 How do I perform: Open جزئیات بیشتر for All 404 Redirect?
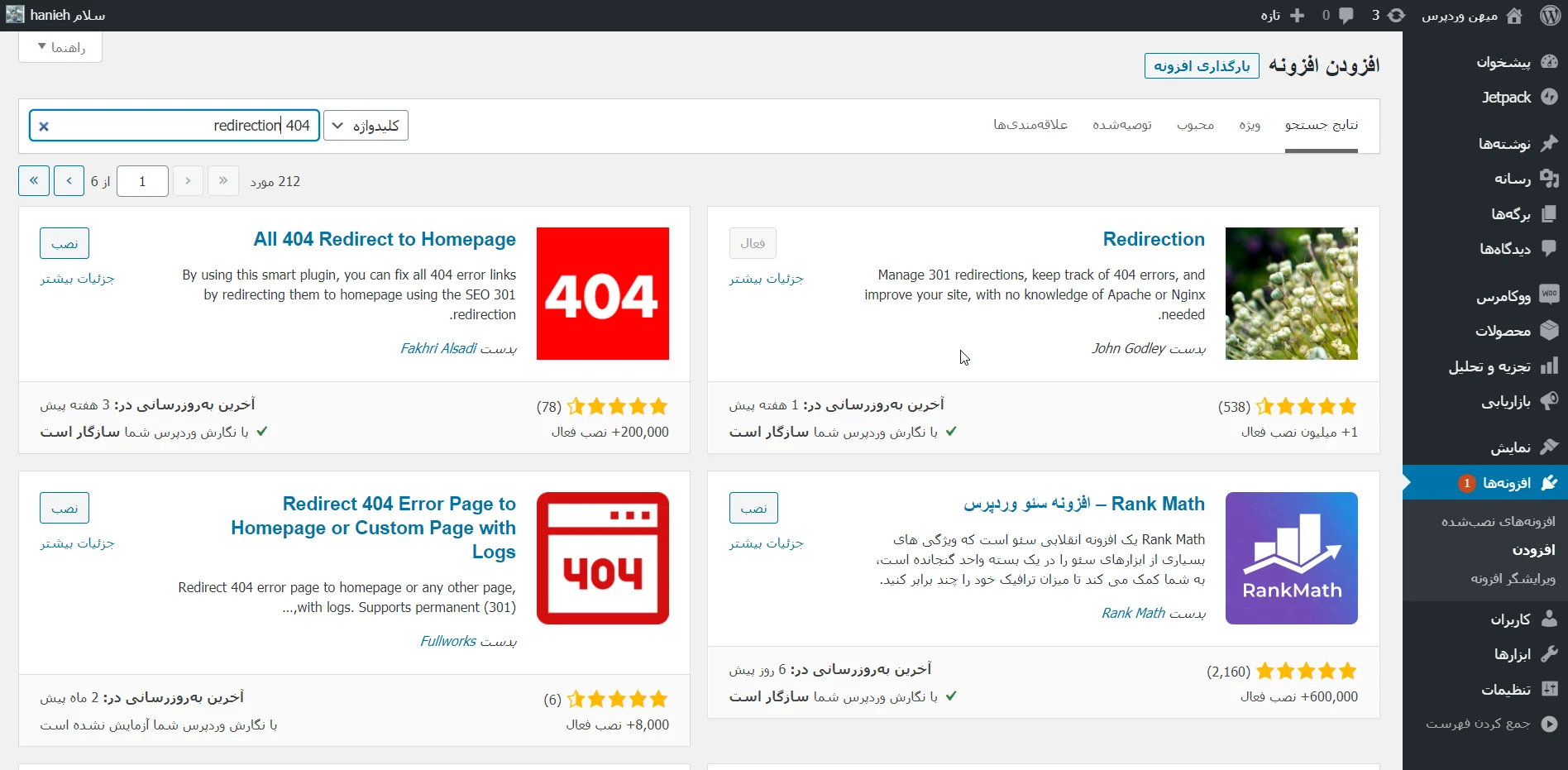pyautogui.click(x=77, y=279)
